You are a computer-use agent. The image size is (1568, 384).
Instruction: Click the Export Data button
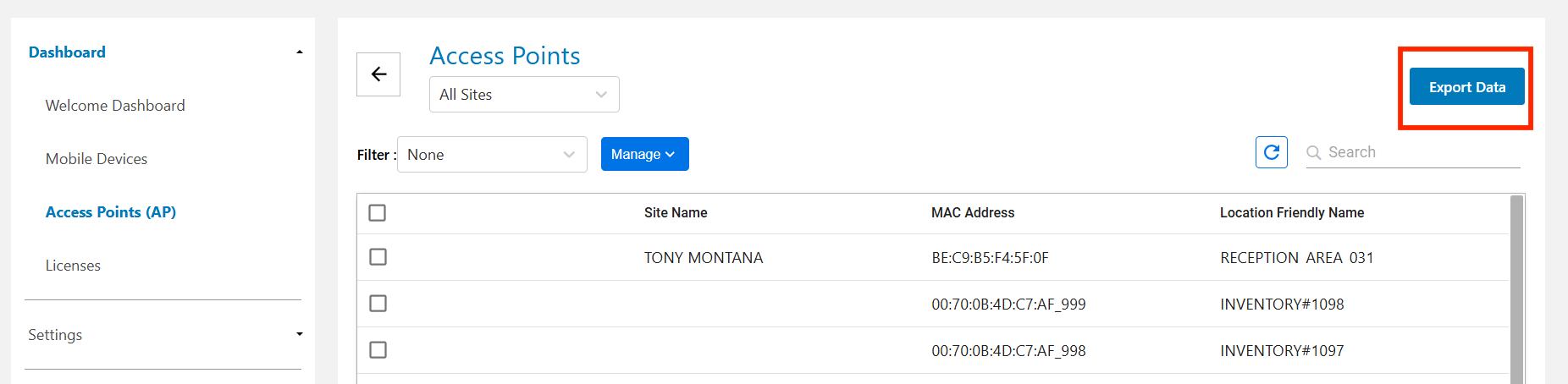(1466, 87)
